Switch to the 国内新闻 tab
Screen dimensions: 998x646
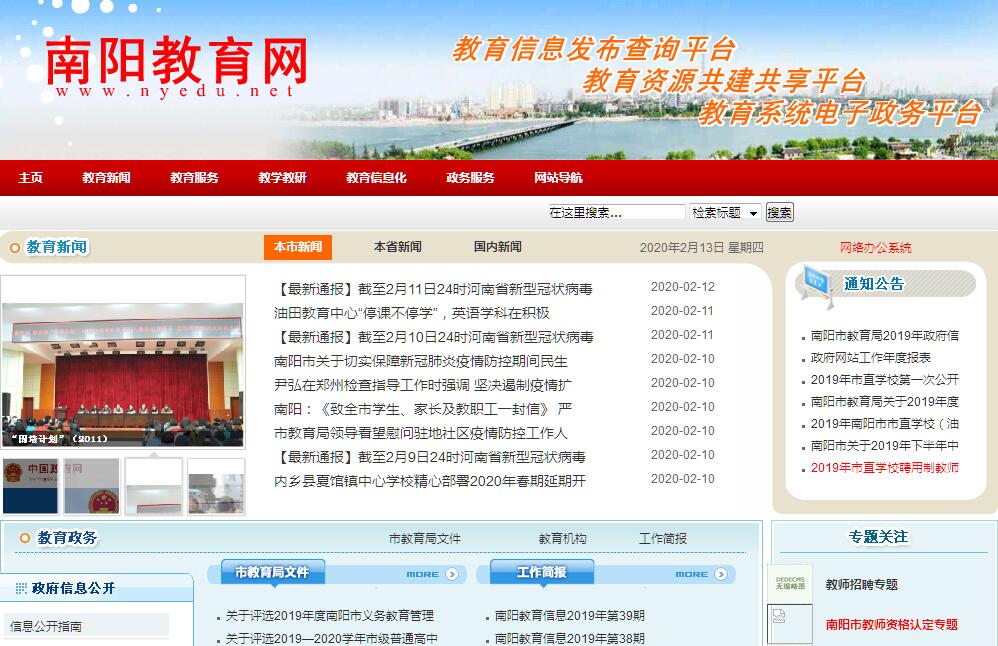click(498, 247)
